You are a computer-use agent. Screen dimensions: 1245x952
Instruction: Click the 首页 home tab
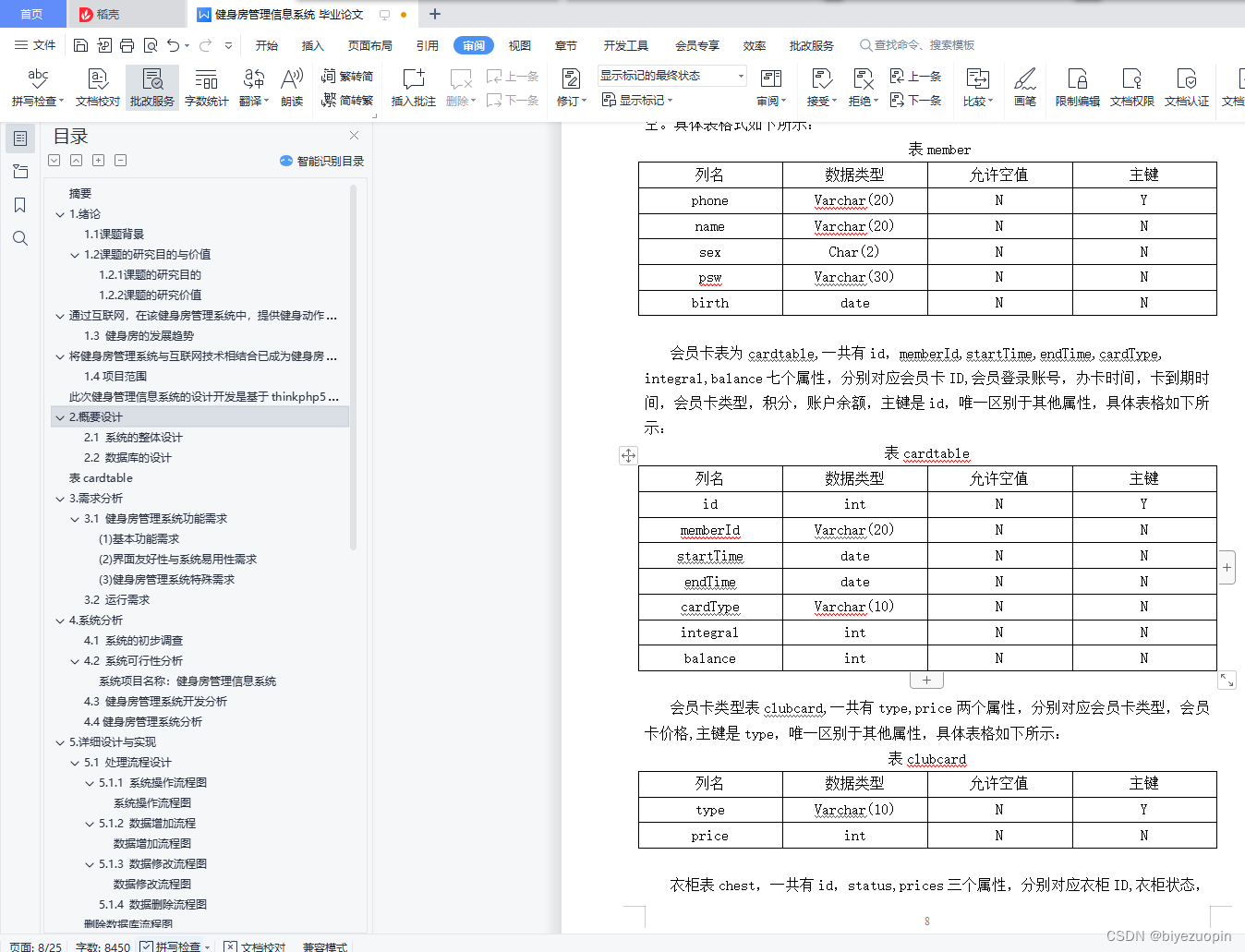coord(31,14)
